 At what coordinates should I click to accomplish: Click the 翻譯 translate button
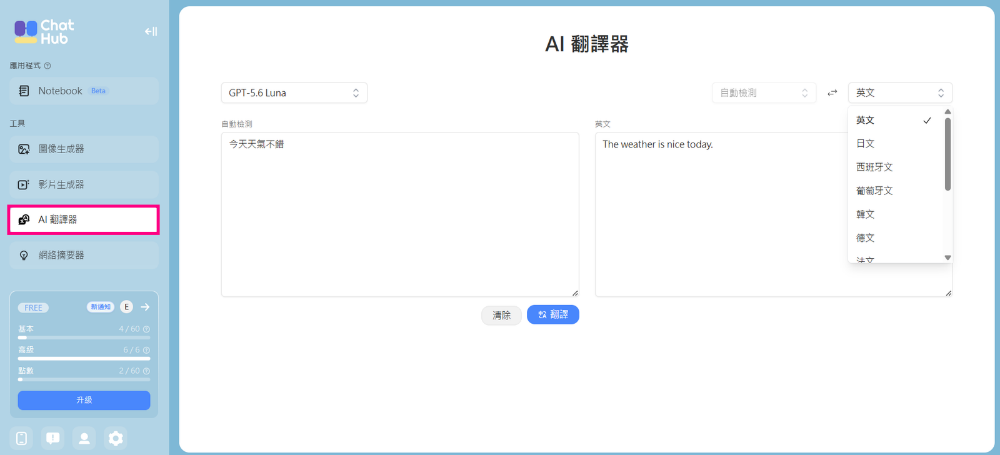coord(553,315)
